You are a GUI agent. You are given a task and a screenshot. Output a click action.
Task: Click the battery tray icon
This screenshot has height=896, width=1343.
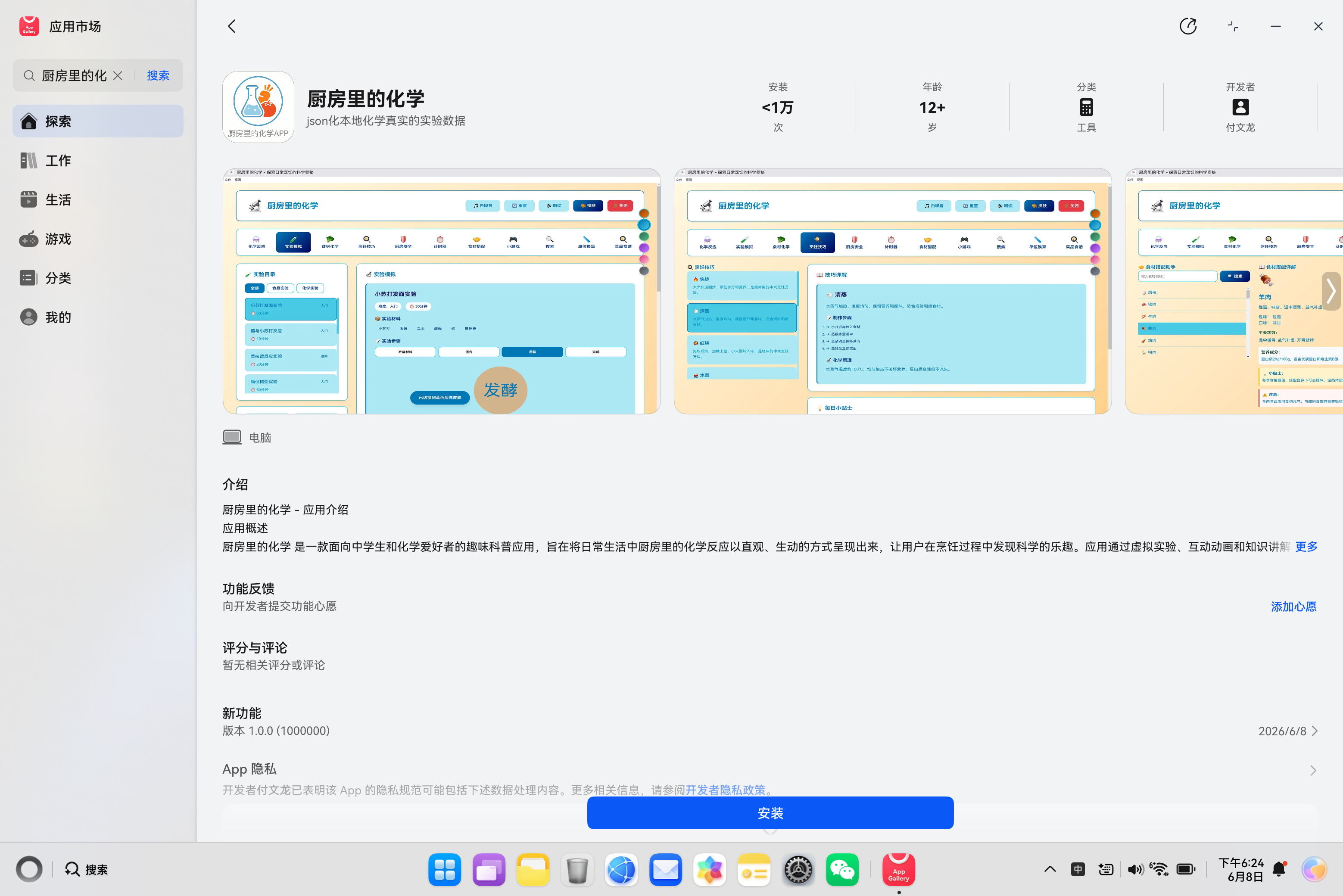[1186, 869]
